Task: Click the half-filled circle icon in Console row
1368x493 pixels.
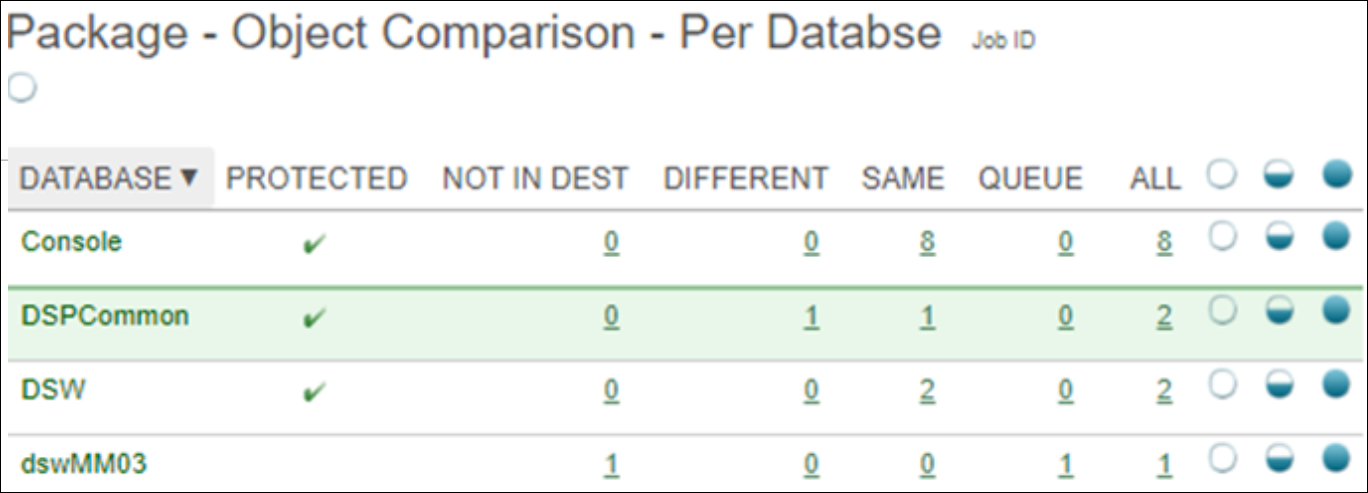Action: (x=1279, y=237)
